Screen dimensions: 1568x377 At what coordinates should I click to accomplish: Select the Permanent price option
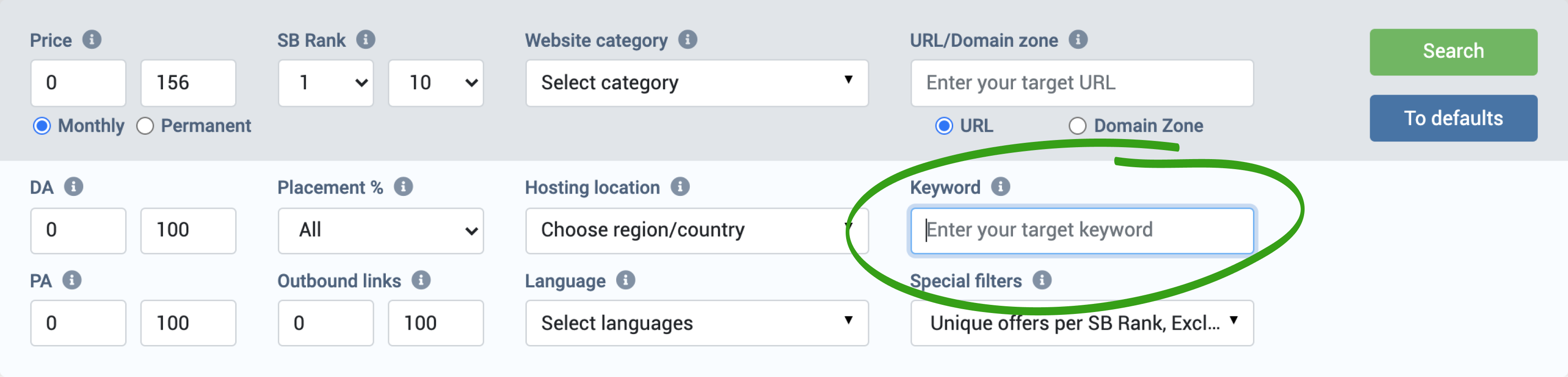145,126
